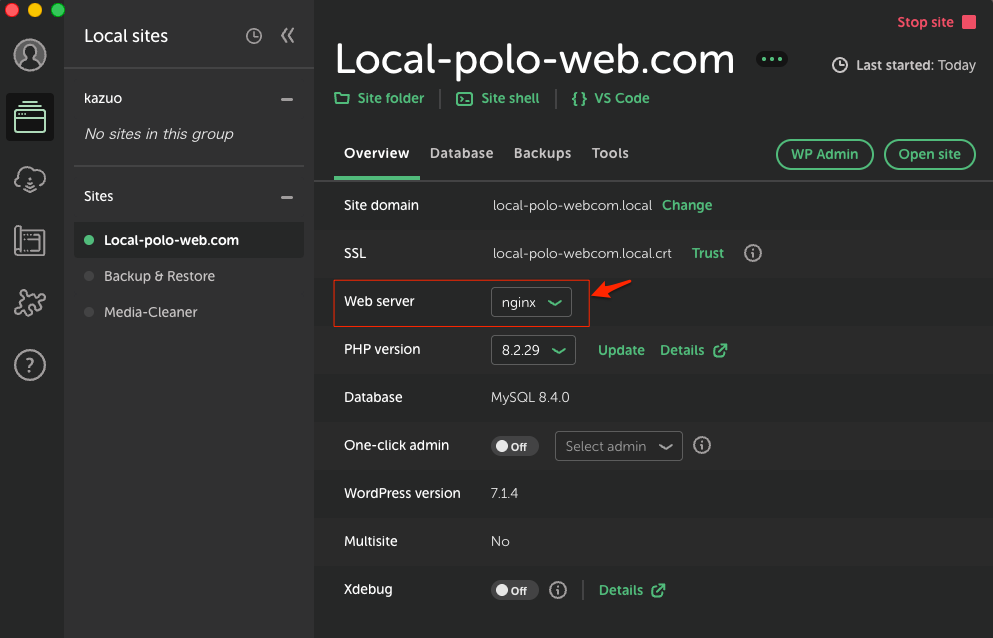The height and width of the screenshot is (638, 993).
Task: Click the One-click admin info icon
Action: click(702, 445)
